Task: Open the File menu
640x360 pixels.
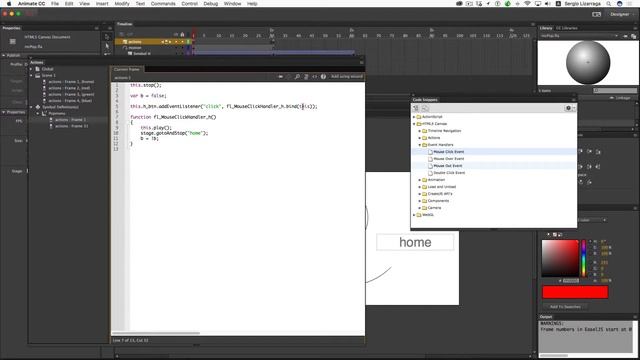Action: click(x=55, y=3)
